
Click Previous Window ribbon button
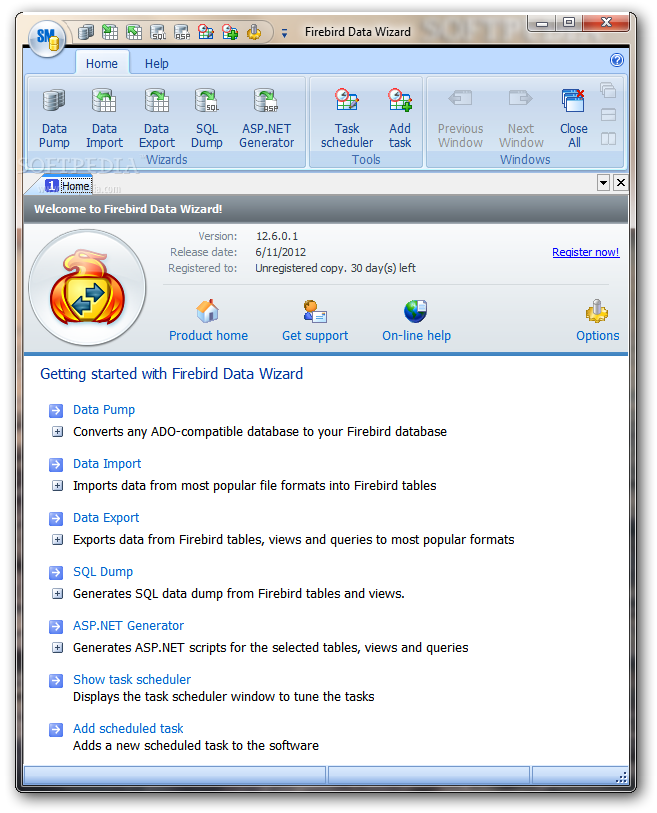[460, 119]
